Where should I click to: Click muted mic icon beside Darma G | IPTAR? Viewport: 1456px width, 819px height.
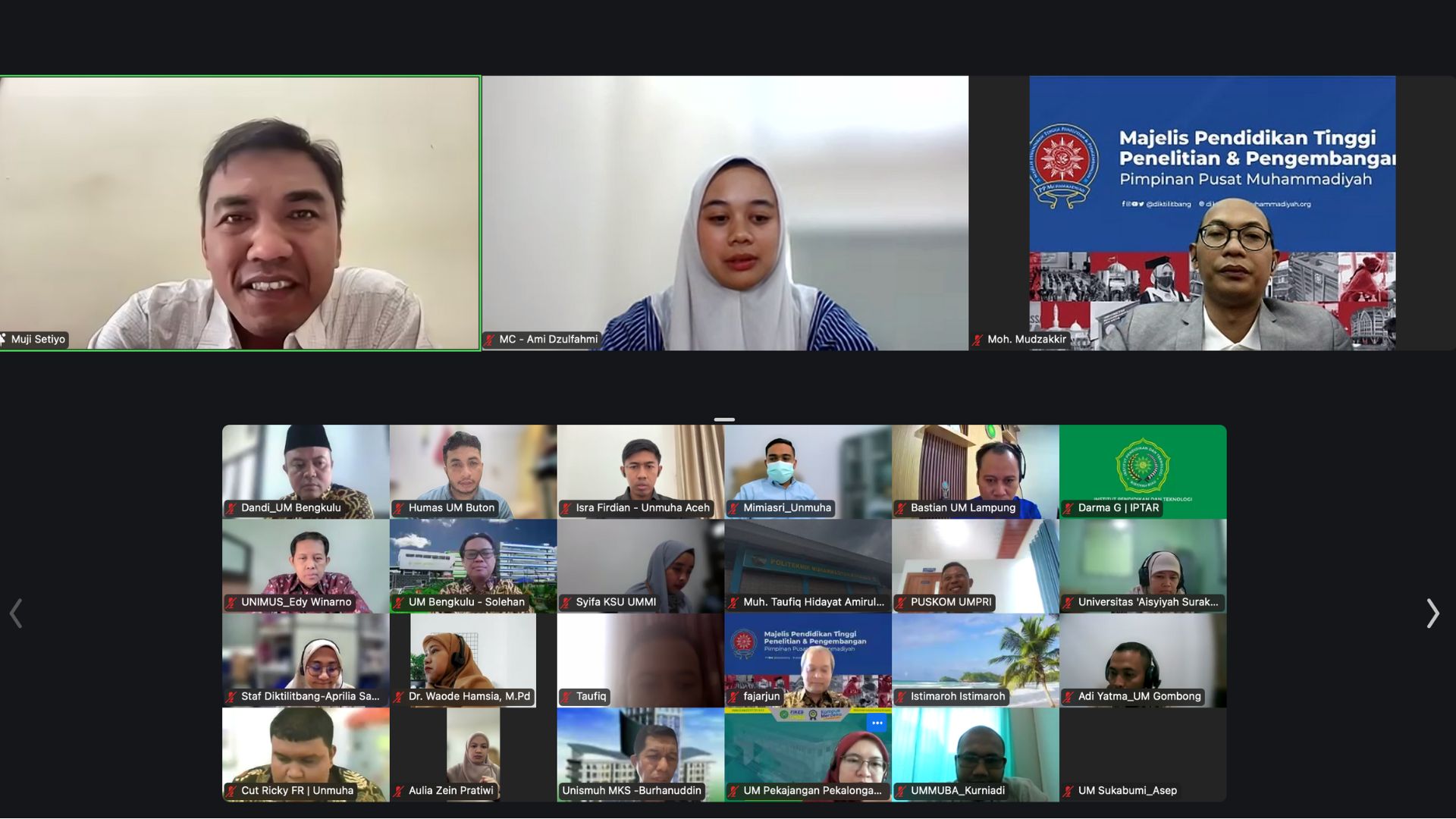click(1068, 508)
